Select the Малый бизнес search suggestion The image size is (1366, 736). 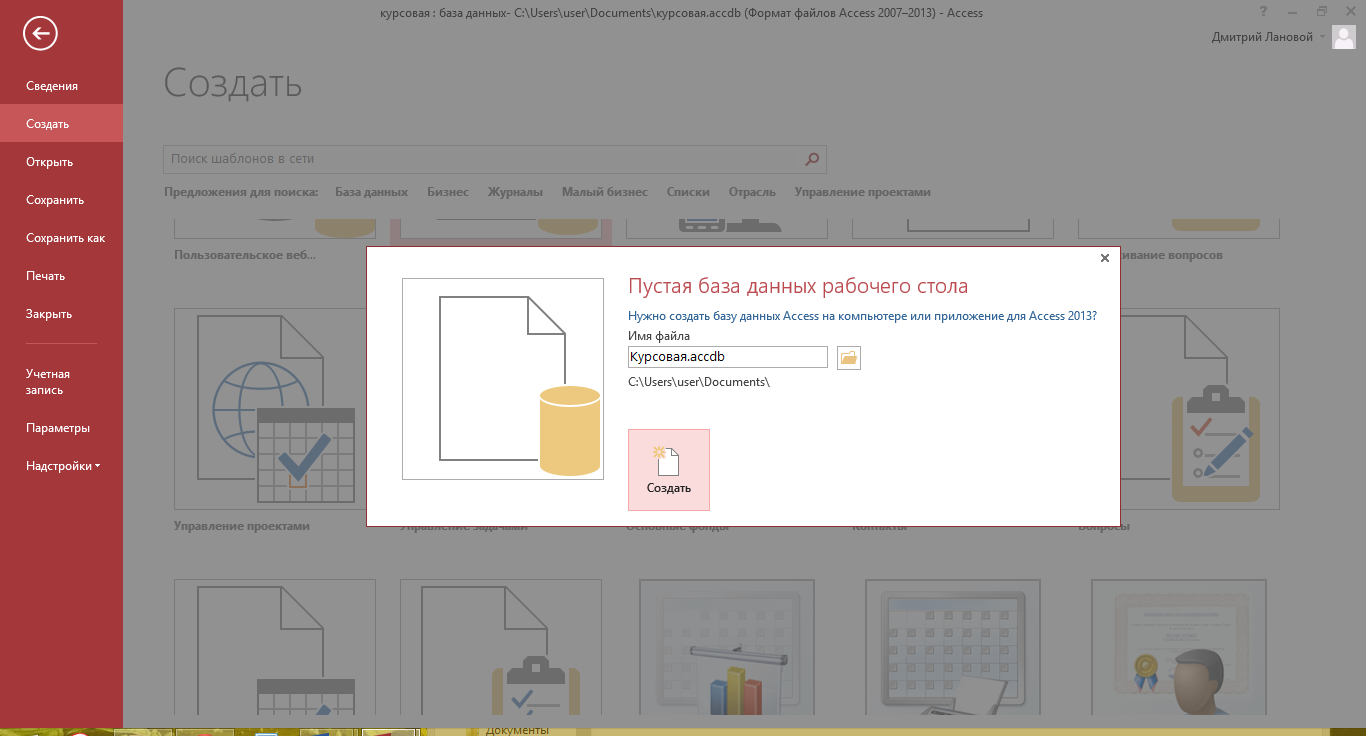(605, 192)
